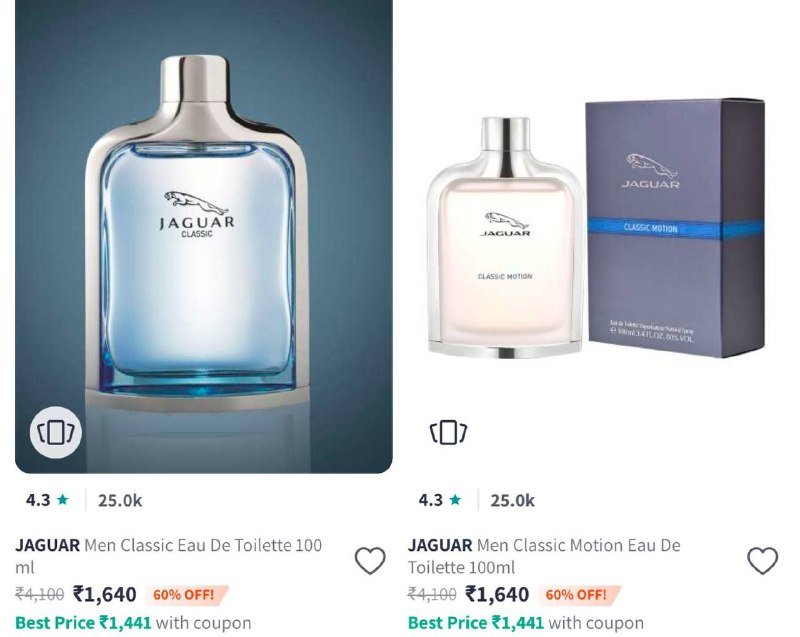The height and width of the screenshot is (637, 800).
Task: Tap 60% OFF badge on Jaguar Classic
Action: pyautogui.click(x=187, y=595)
